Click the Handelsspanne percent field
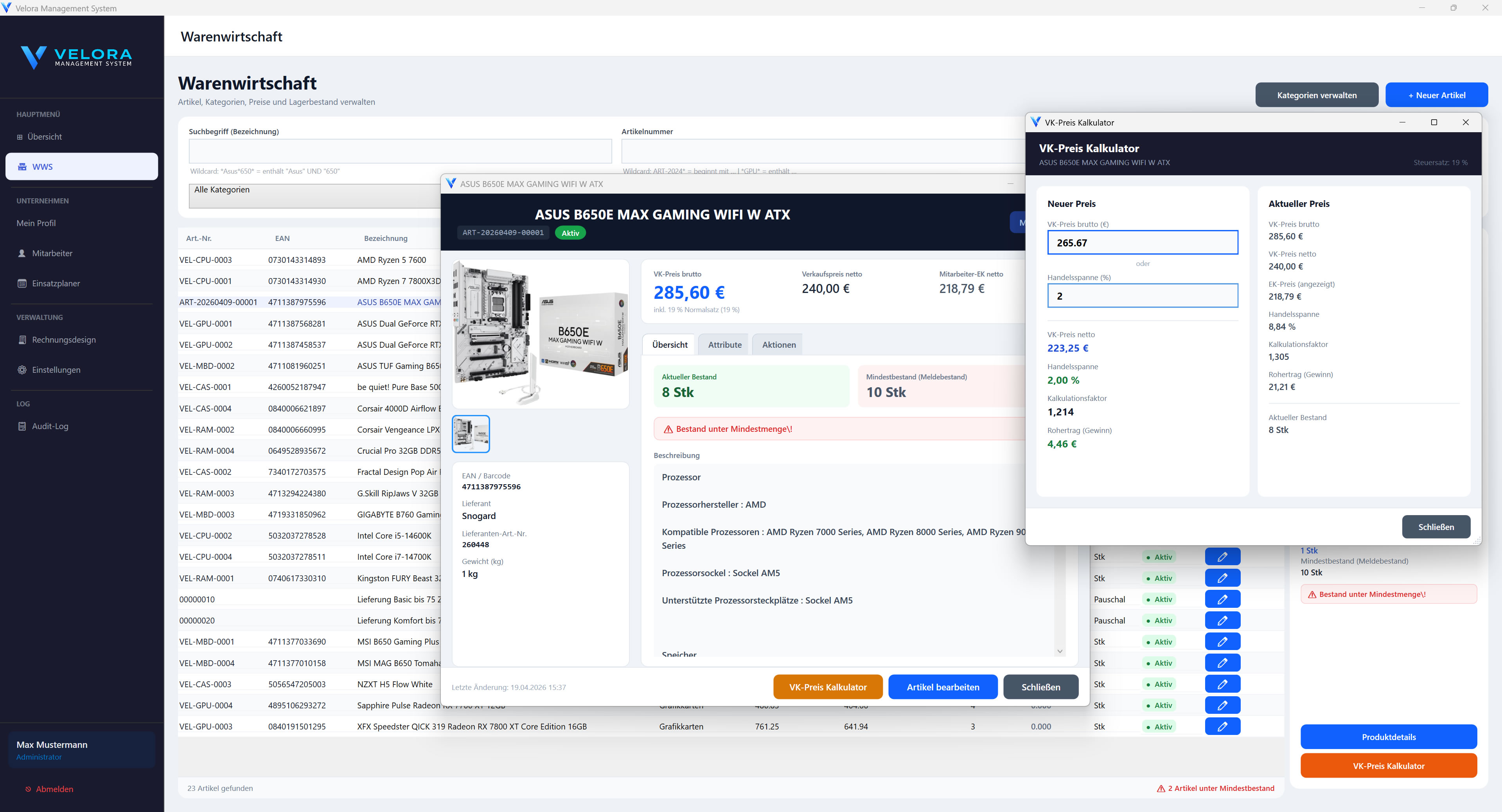Image resolution: width=1502 pixels, height=812 pixels. (1142, 296)
